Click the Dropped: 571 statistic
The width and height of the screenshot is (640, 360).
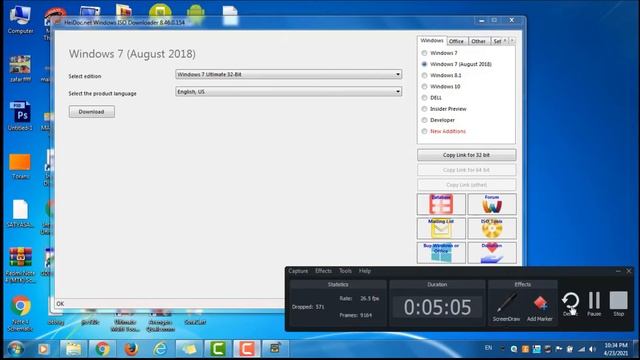point(308,307)
